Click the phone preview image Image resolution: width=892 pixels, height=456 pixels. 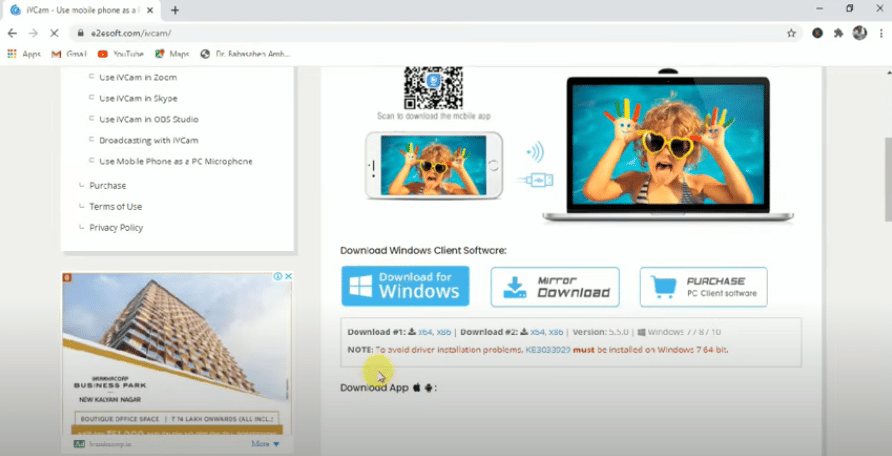[x=434, y=165]
